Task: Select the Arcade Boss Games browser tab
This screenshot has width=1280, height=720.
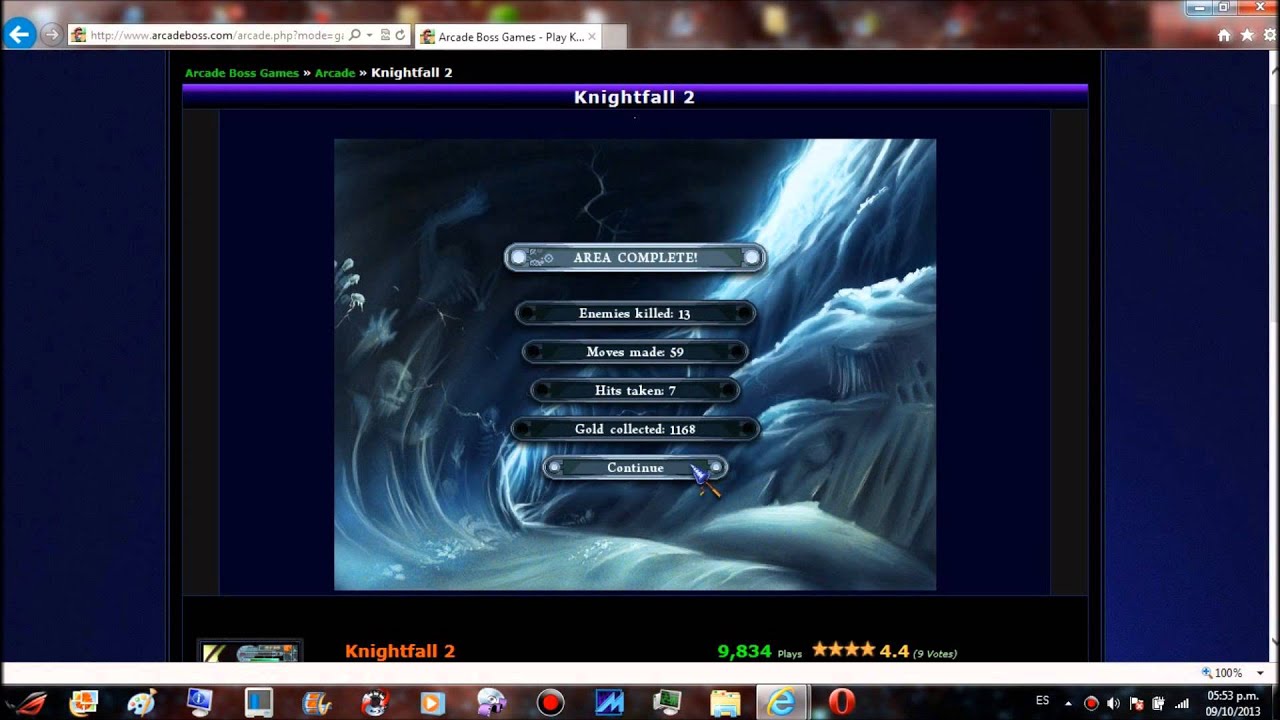Action: point(506,37)
